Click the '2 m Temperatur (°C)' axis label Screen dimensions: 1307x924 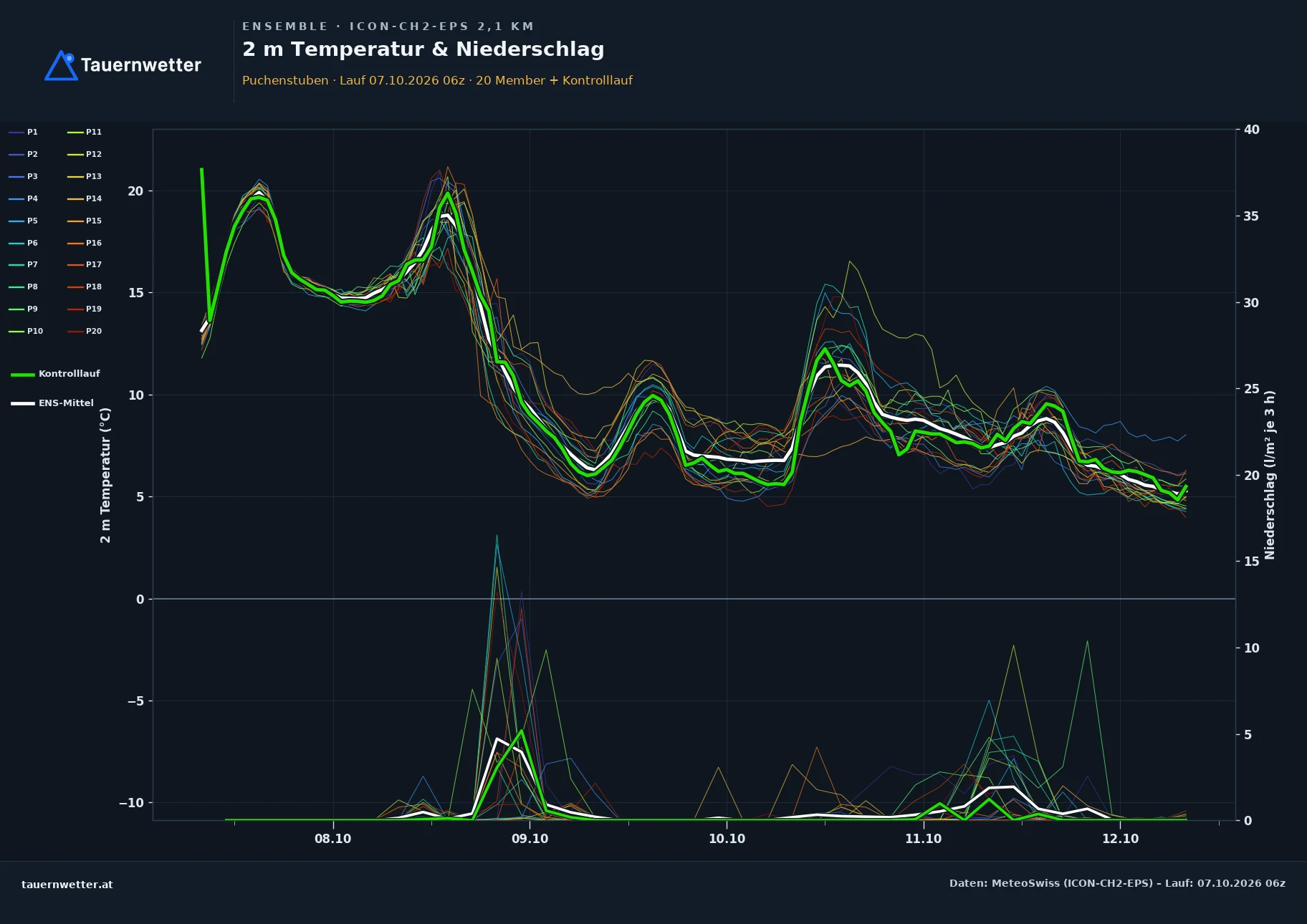point(105,475)
